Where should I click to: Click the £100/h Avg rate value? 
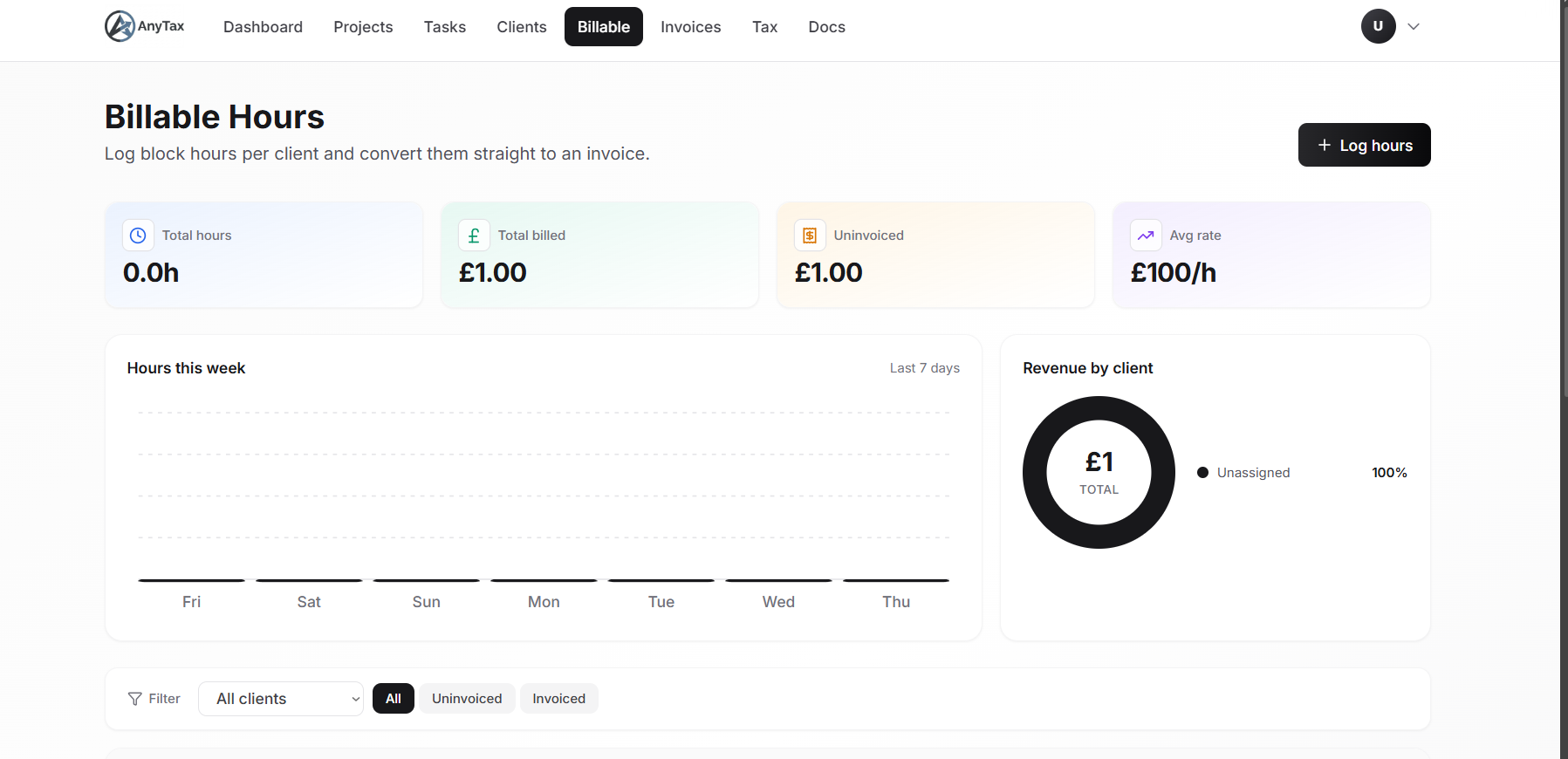coord(1173,273)
